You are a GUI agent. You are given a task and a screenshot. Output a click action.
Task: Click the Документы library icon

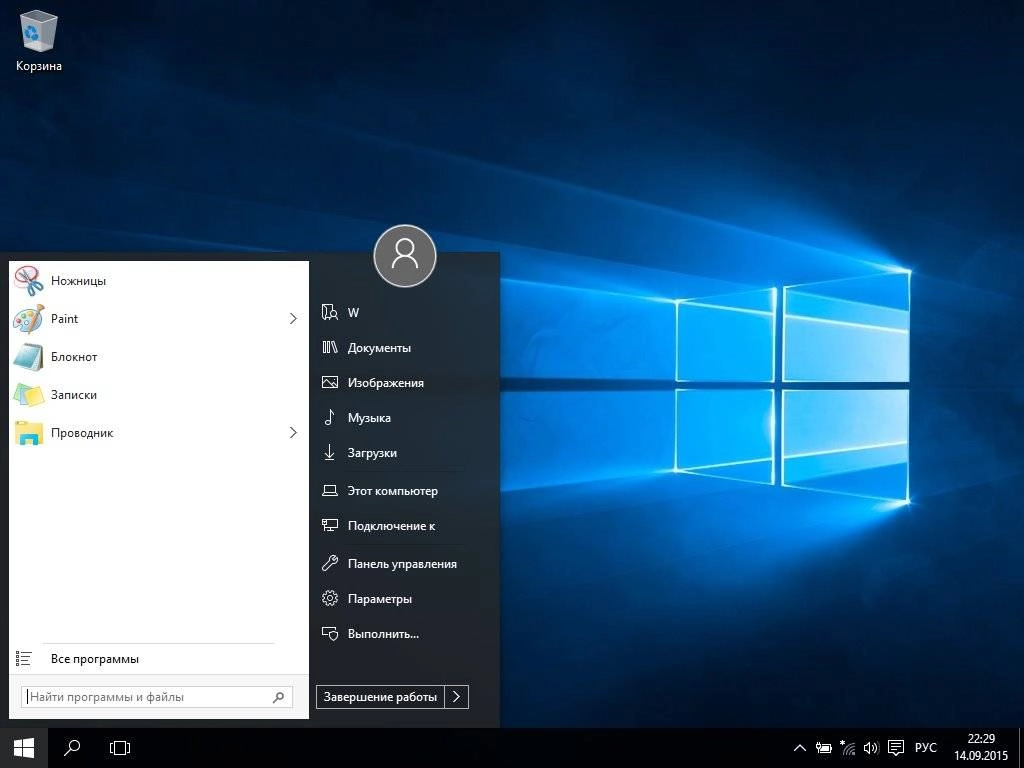point(330,347)
